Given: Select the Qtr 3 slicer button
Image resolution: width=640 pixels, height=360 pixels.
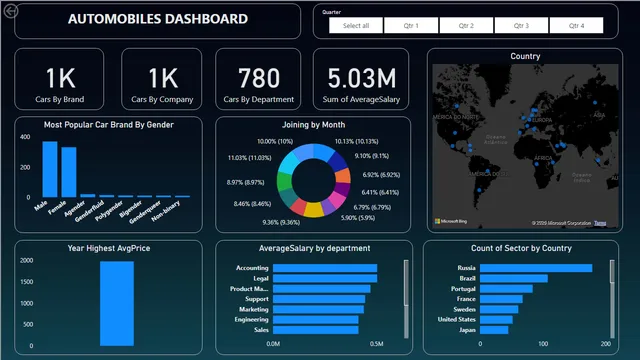Looking at the screenshot, I should pos(521,25).
